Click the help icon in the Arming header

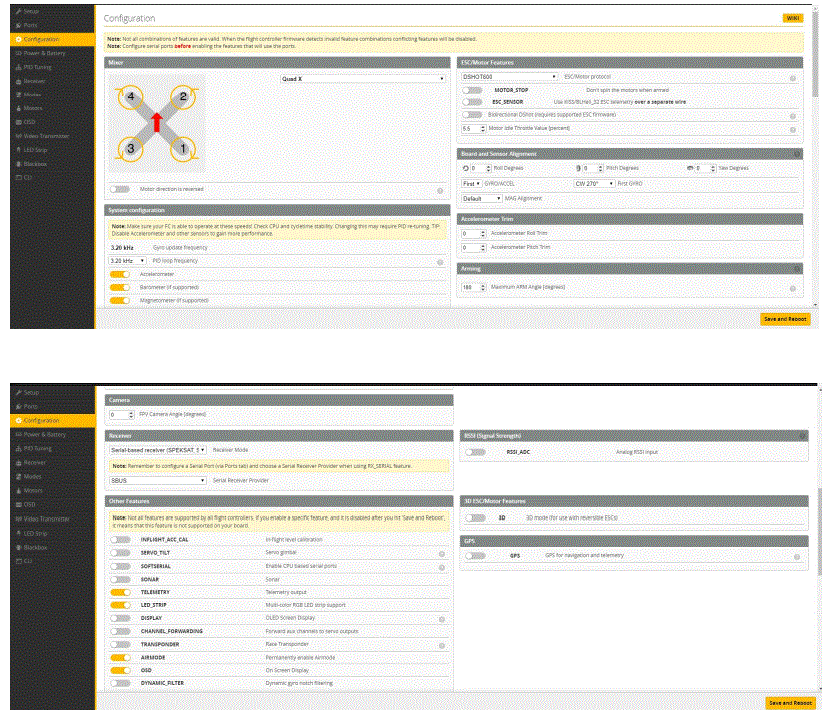(x=797, y=269)
